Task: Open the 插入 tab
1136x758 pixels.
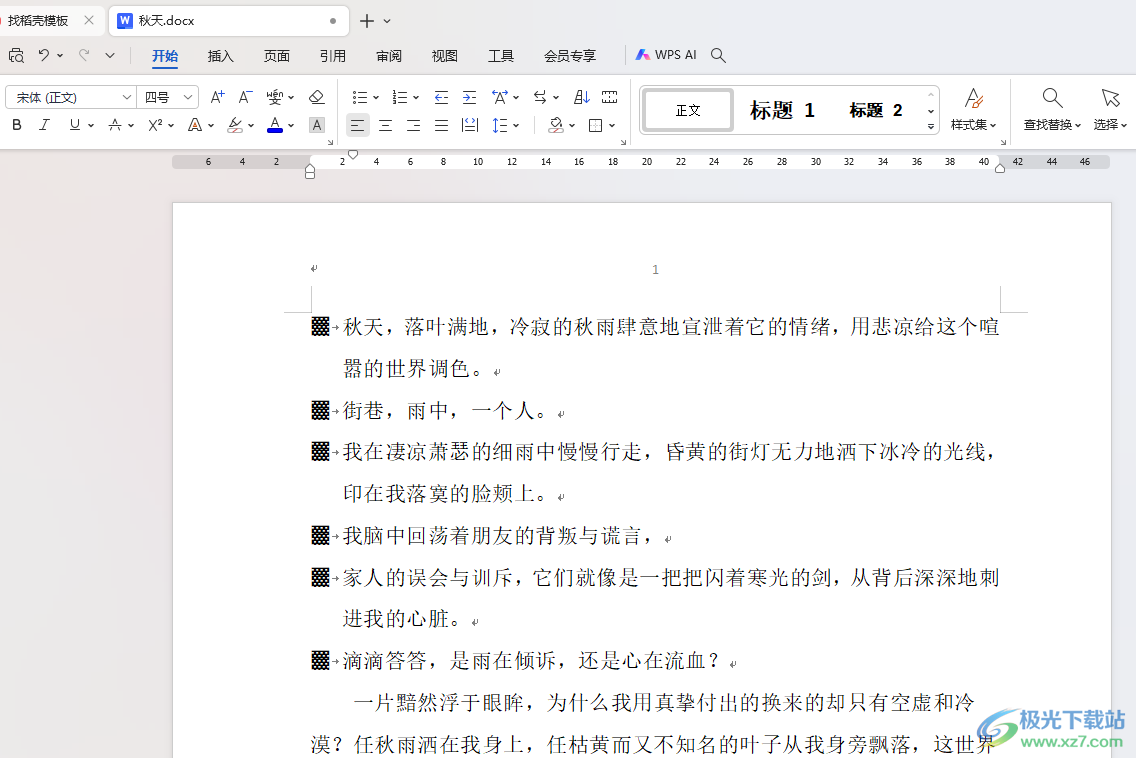Action: click(220, 56)
